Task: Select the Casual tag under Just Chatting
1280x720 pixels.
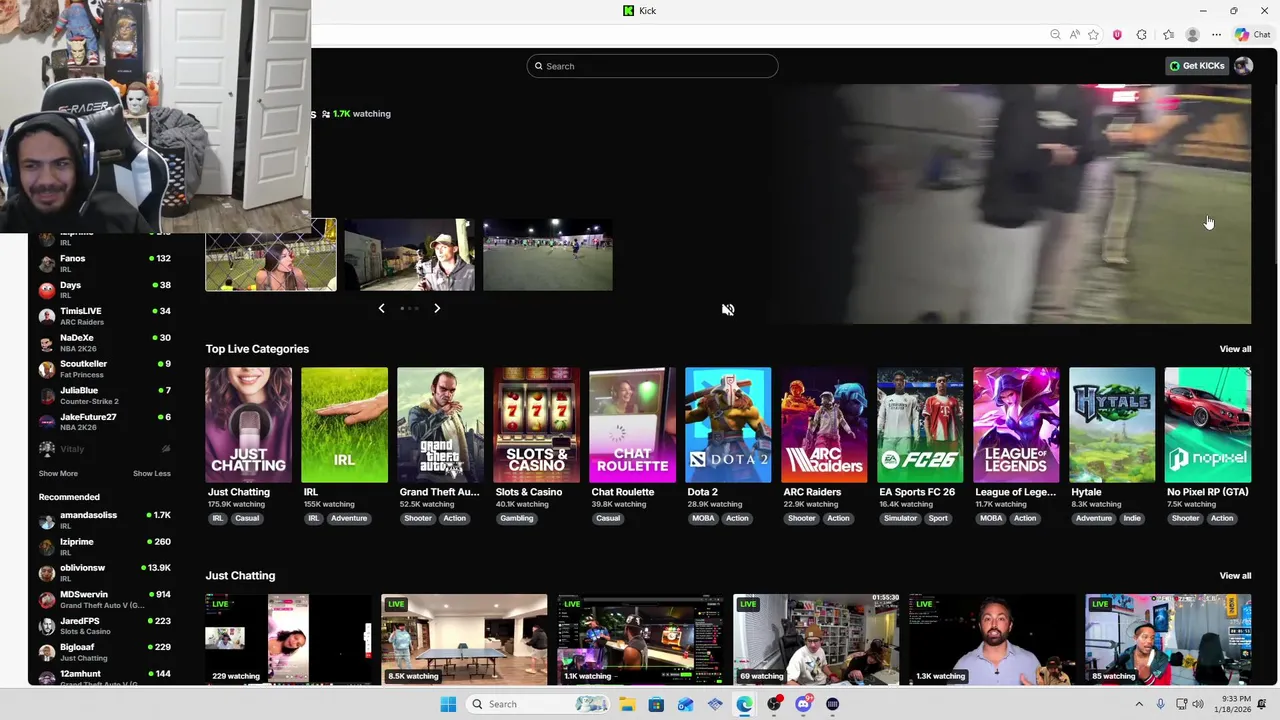Action: (247, 518)
